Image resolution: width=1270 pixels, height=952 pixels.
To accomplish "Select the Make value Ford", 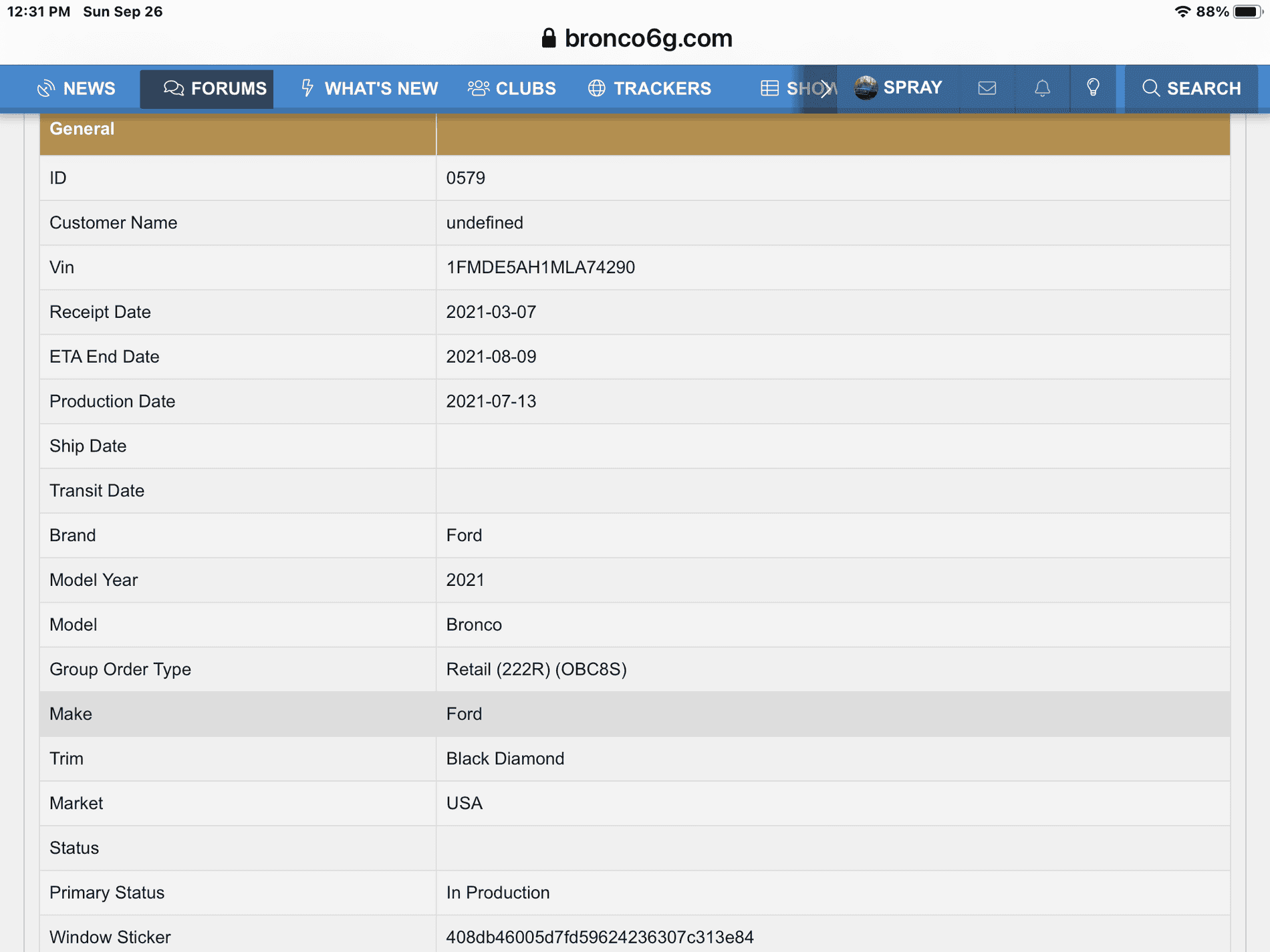I will pos(464,714).
